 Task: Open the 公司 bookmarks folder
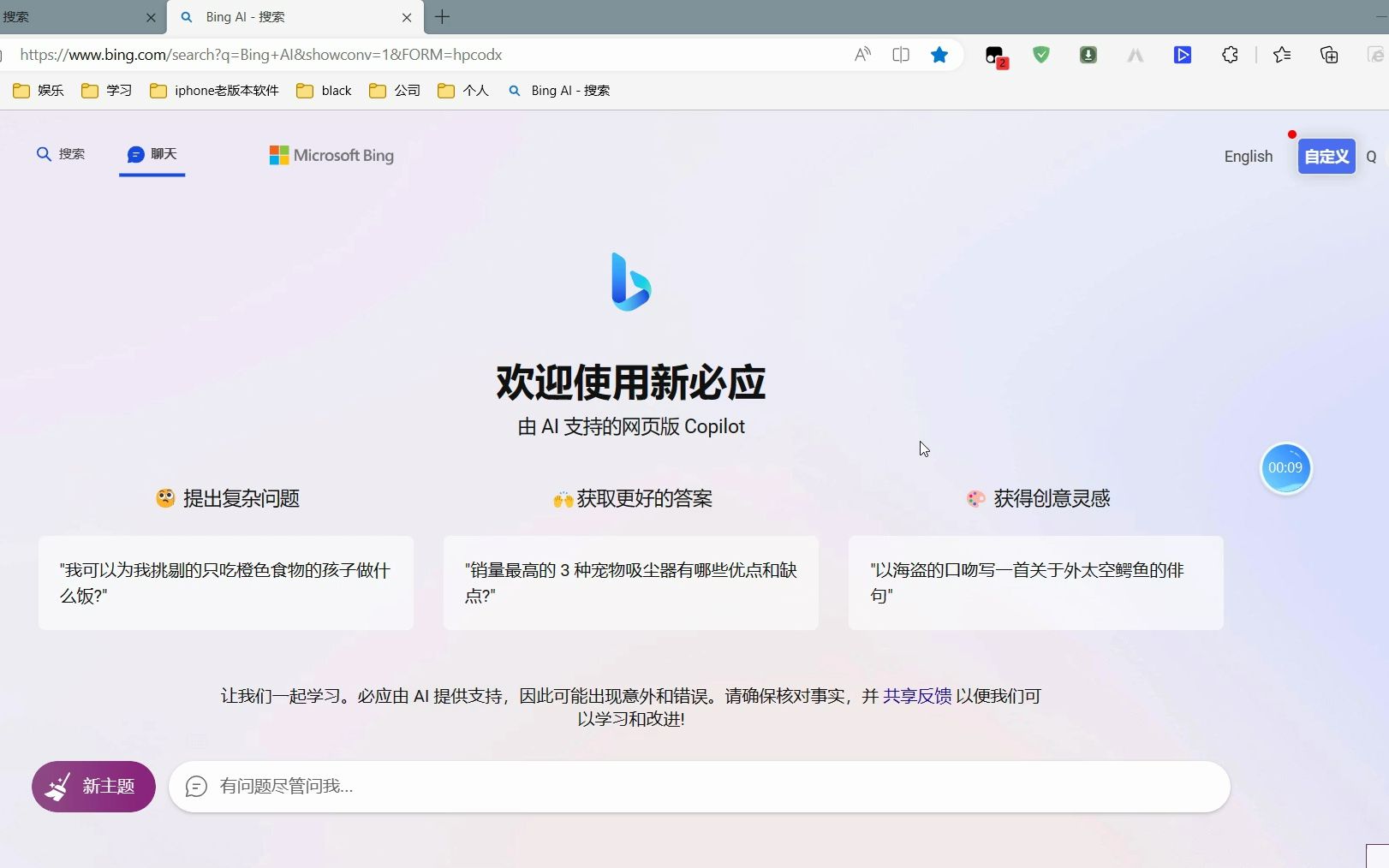click(395, 90)
